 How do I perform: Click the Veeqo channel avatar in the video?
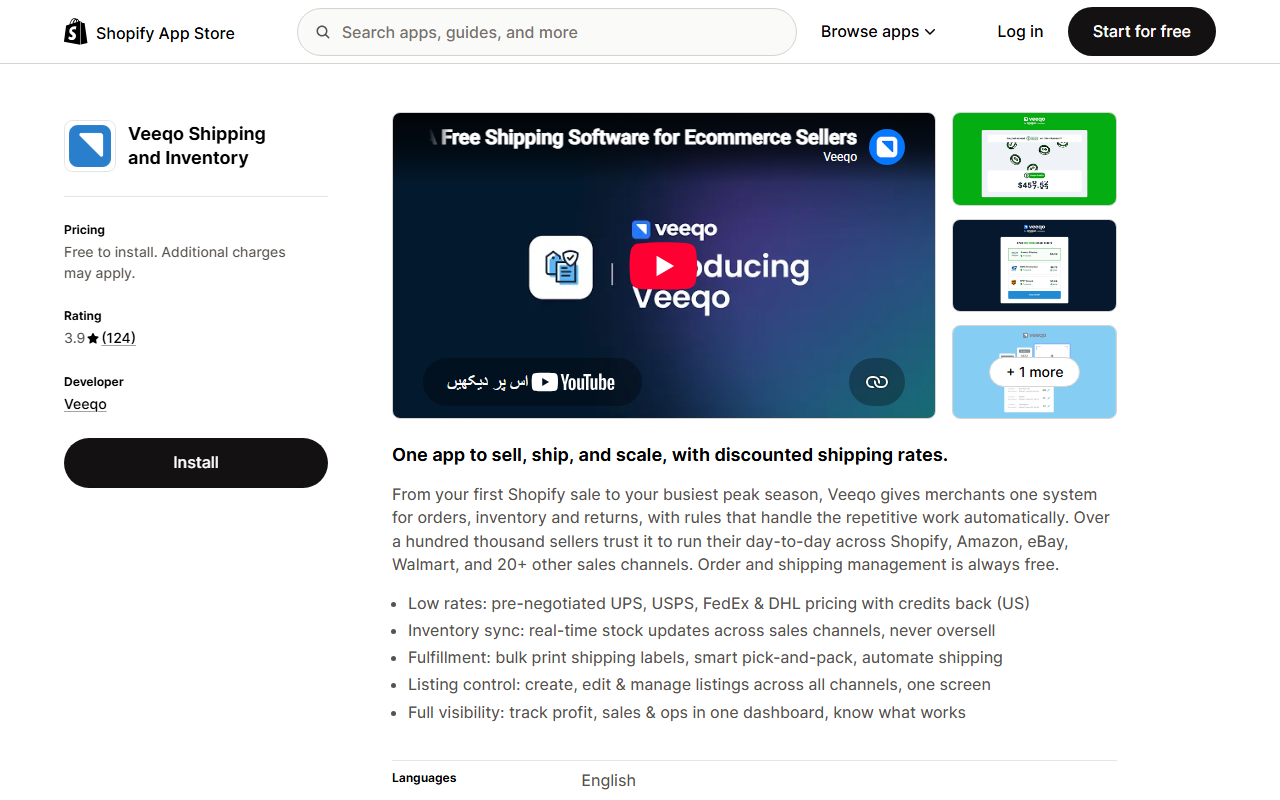click(x=887, y=147)
